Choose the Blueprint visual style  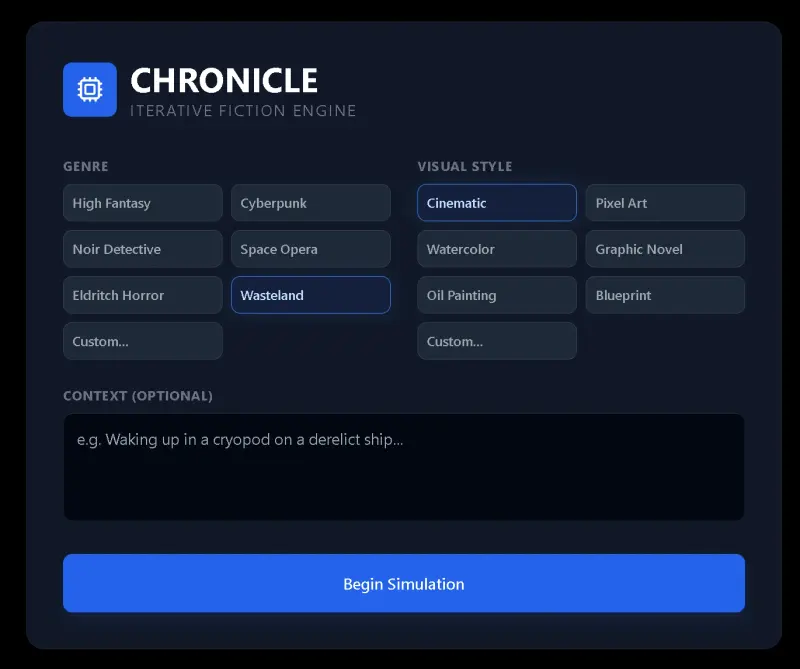click(665, 295)
